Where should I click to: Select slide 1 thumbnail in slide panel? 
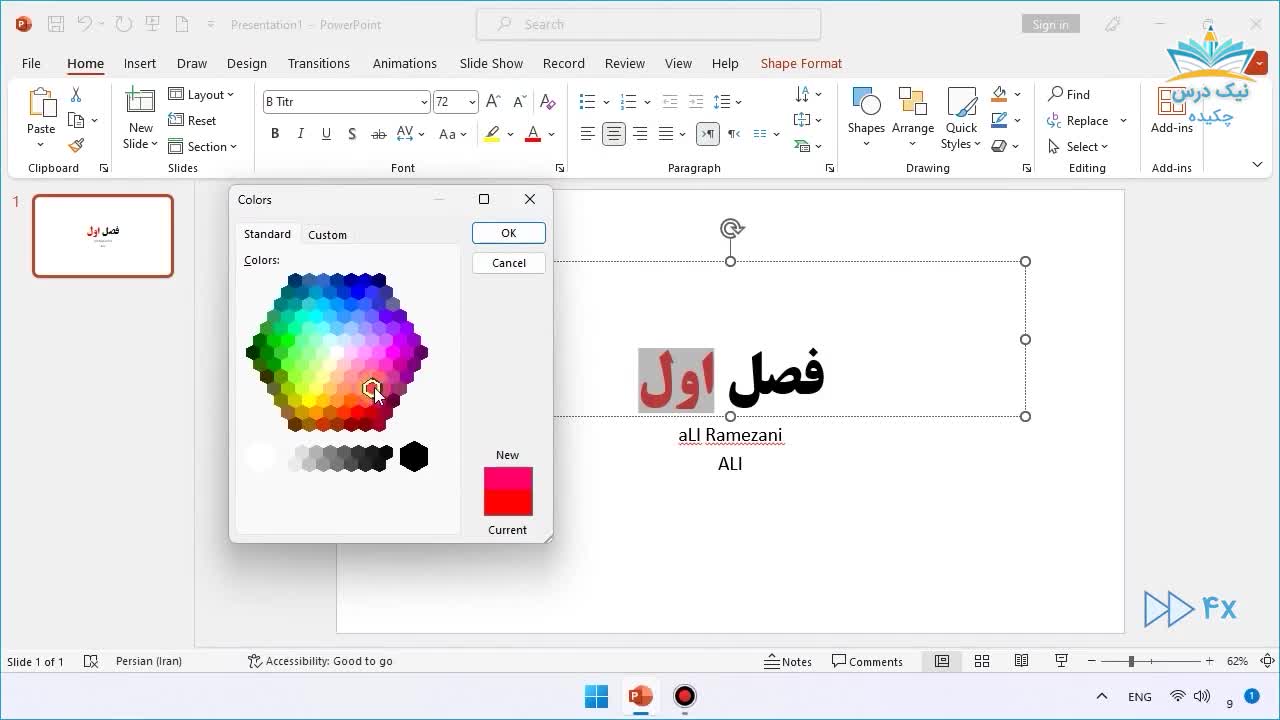102,236
